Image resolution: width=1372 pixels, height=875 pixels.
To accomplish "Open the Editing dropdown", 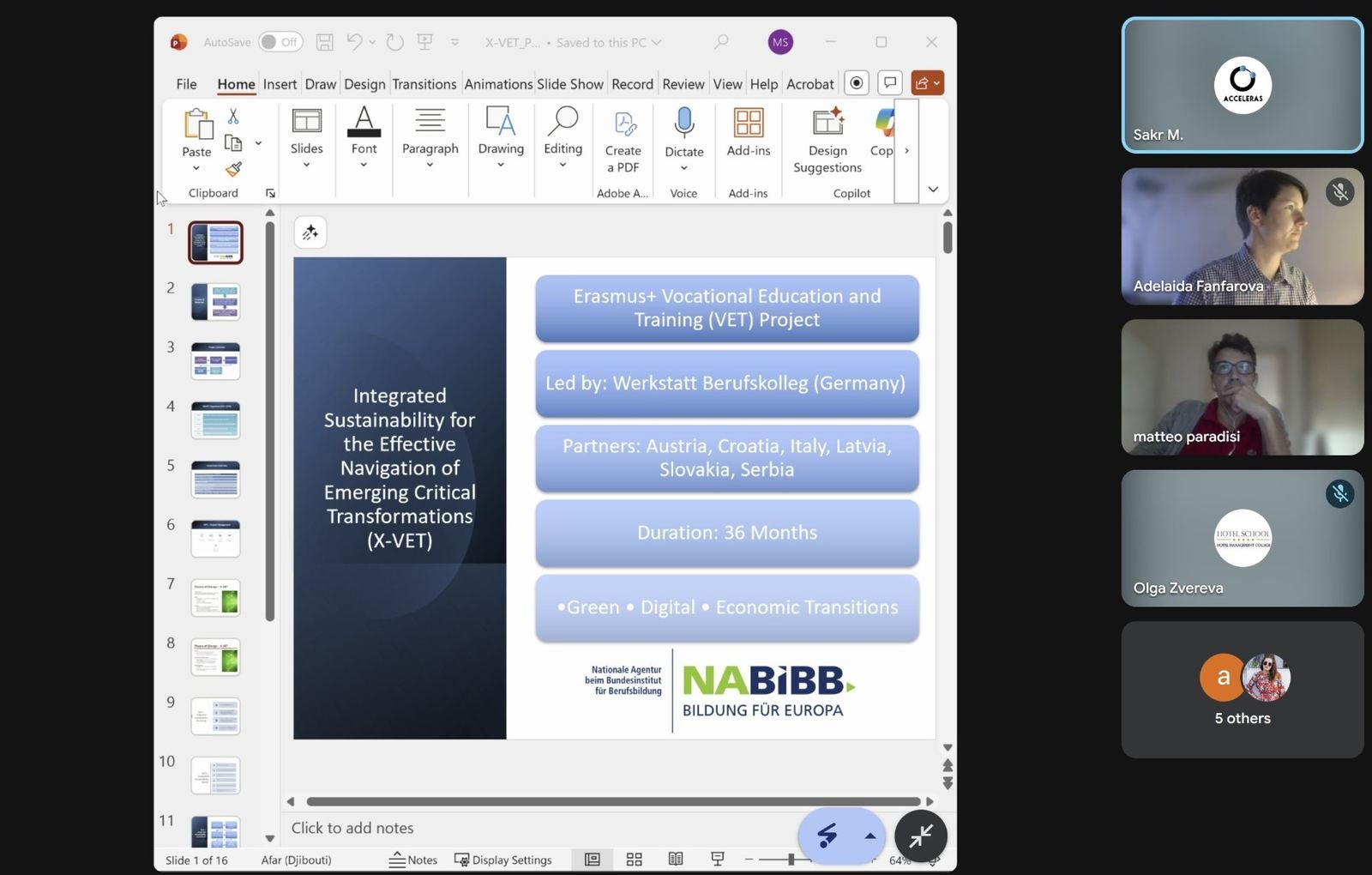I will click(563, 137).
